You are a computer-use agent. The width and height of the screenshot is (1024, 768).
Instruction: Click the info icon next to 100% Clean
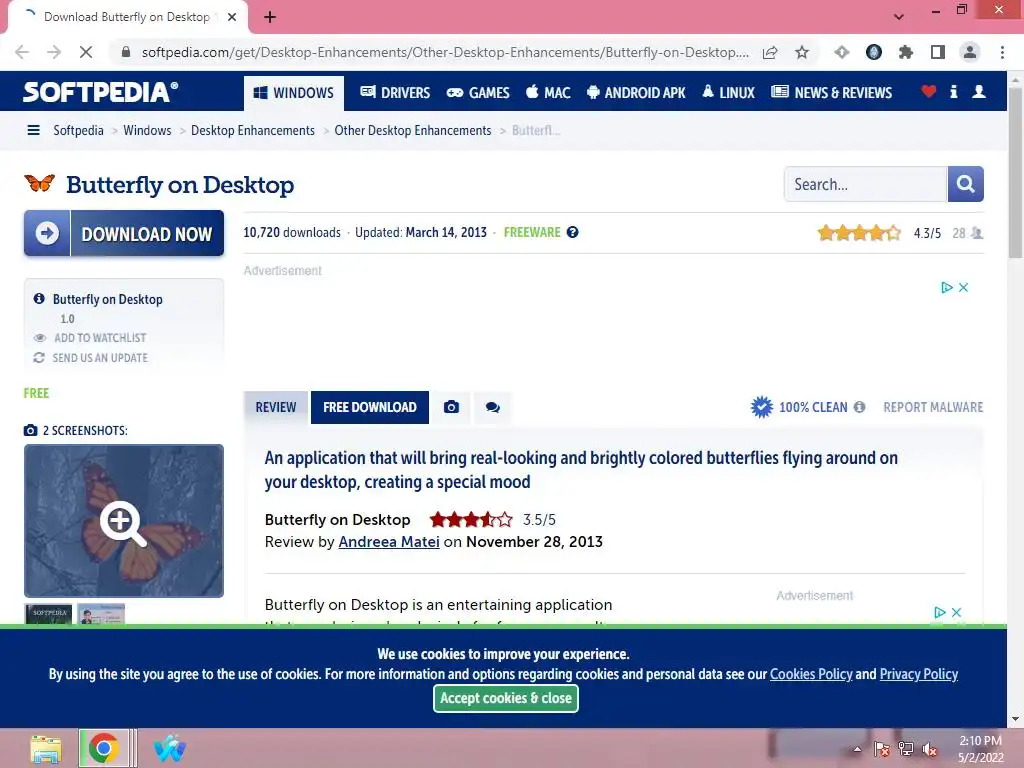click(859, 407)
